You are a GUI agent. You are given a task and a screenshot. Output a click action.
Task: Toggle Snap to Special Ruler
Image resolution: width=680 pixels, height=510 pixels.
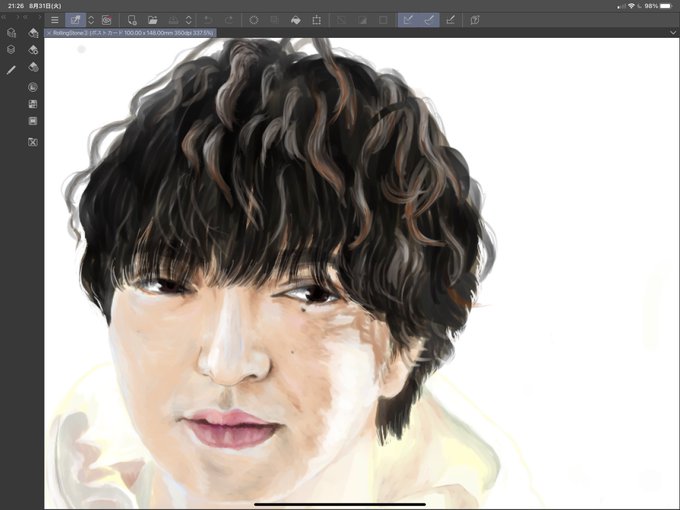pyautogui.click(x=429, y=20)
